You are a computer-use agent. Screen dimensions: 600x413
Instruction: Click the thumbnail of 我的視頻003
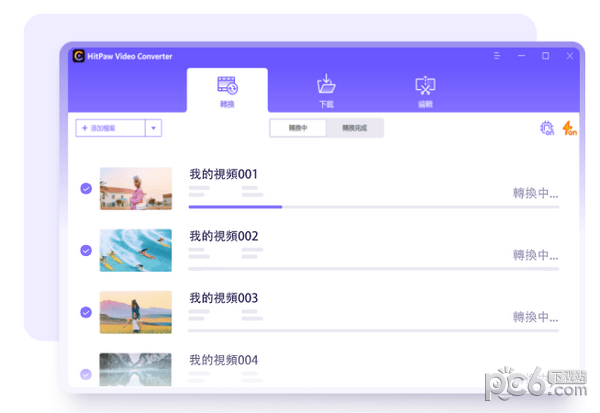coord(136,312)
